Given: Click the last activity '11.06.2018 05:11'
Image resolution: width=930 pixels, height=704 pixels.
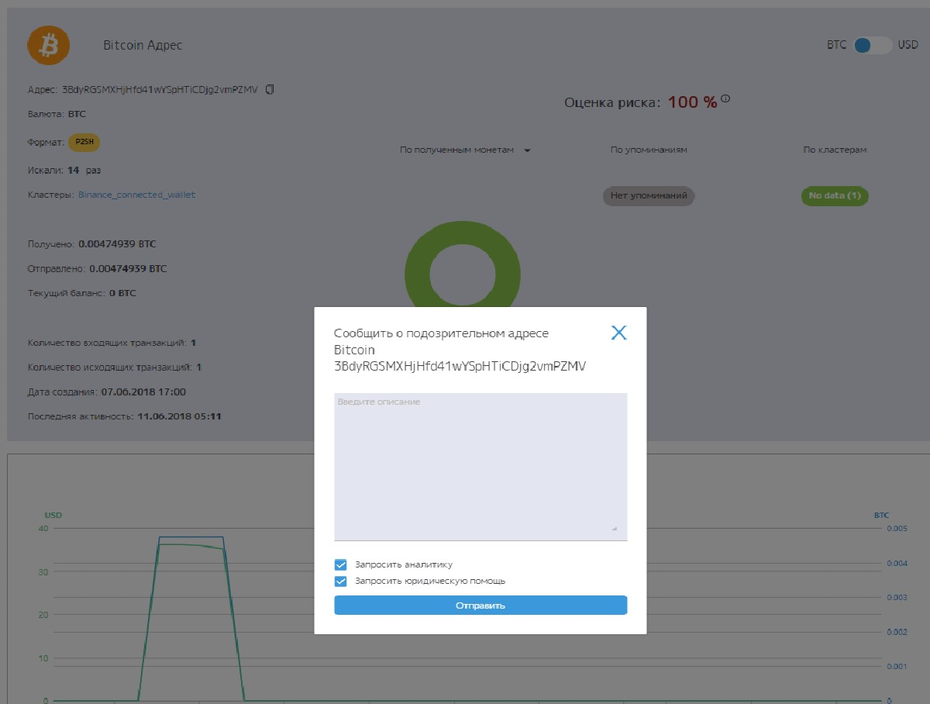Looking at the screenshot, I should tap(179, 416).
